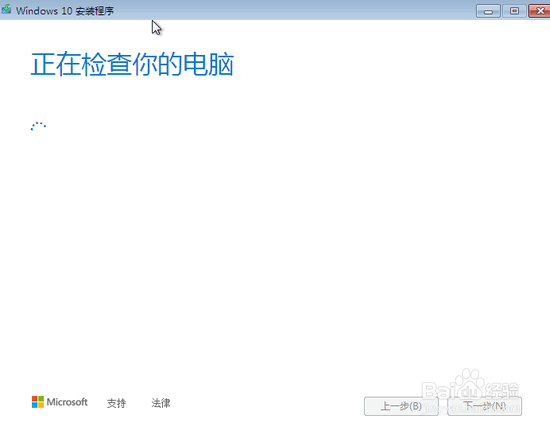Open the 法律 legal link

(x=161, y=403)
